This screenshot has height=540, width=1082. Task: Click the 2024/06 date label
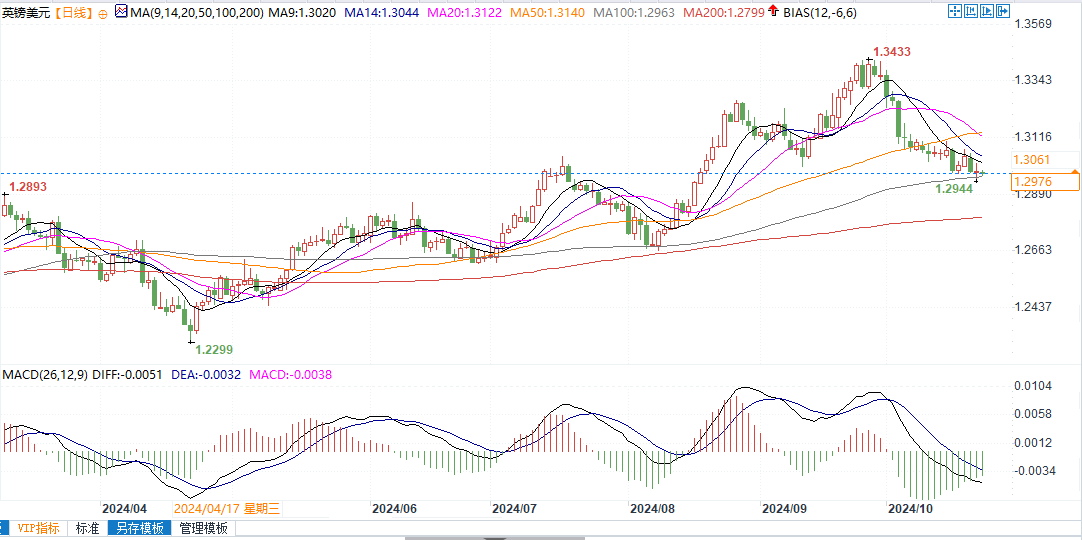click(394, 509)
